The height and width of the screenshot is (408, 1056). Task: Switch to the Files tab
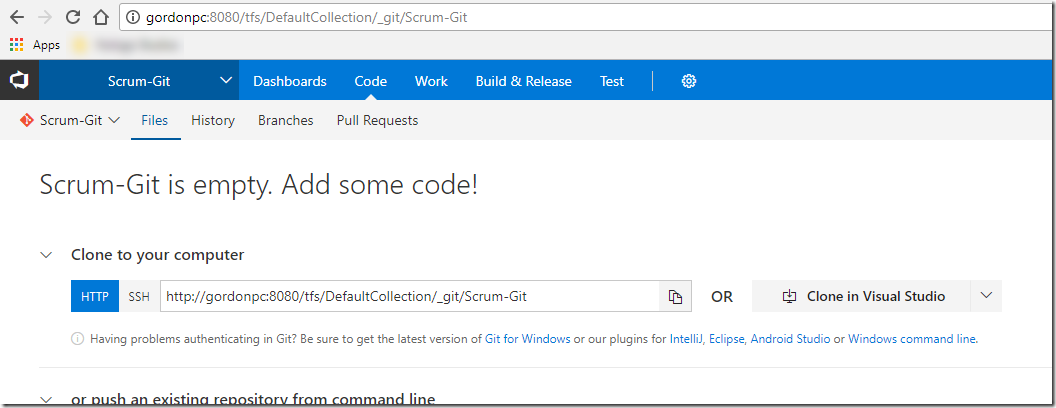pyautogui.click(x=154, y=121)
